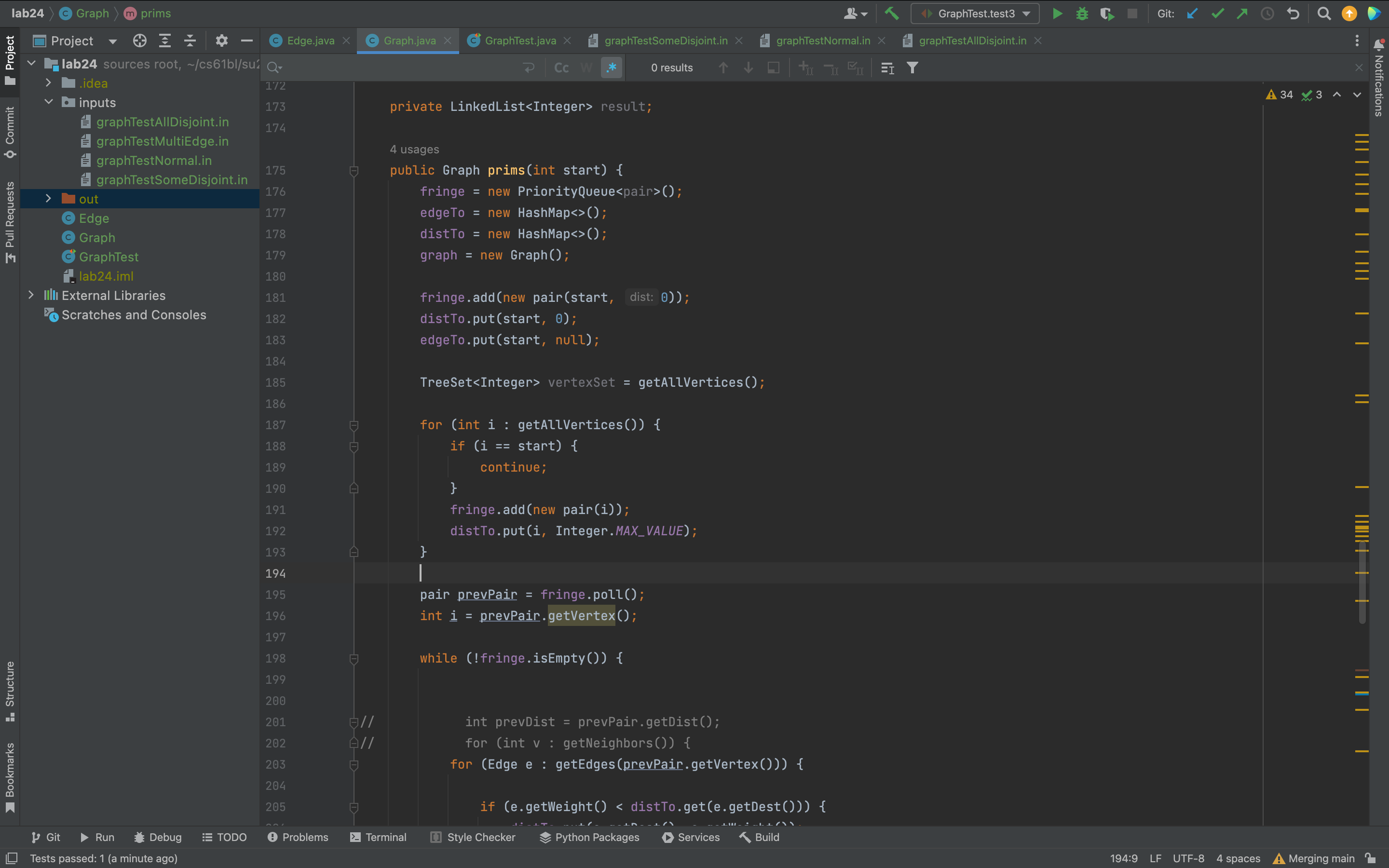
Task: Collapse the inputs folder
Action: tap(48, 102)
